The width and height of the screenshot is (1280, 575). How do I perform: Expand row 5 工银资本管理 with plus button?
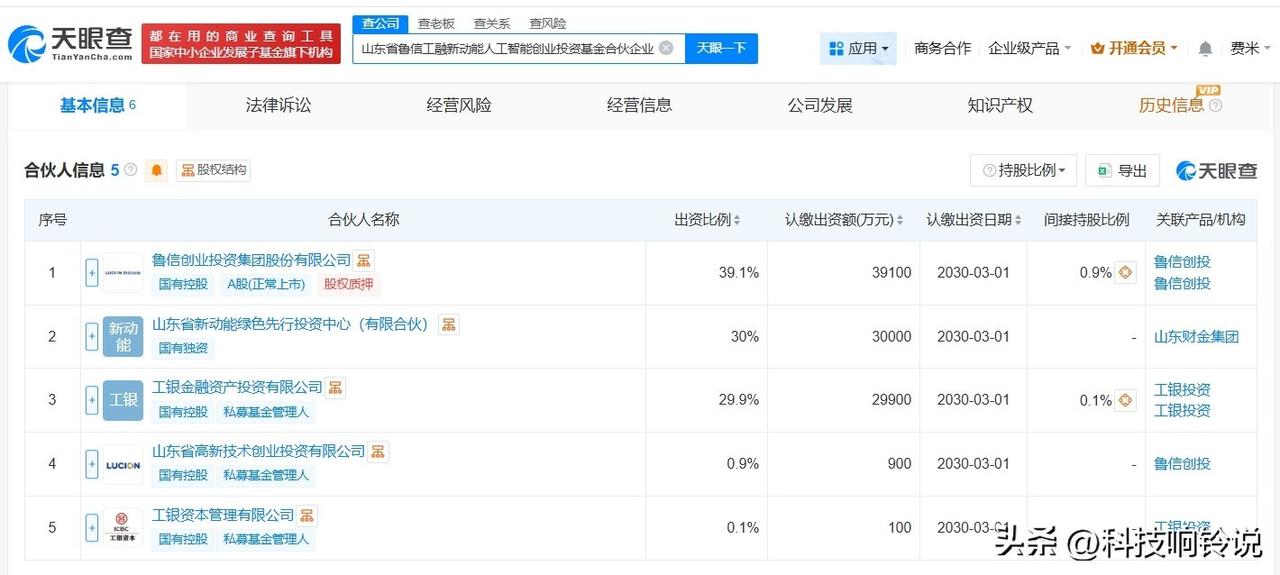click(x=92, y=528)
